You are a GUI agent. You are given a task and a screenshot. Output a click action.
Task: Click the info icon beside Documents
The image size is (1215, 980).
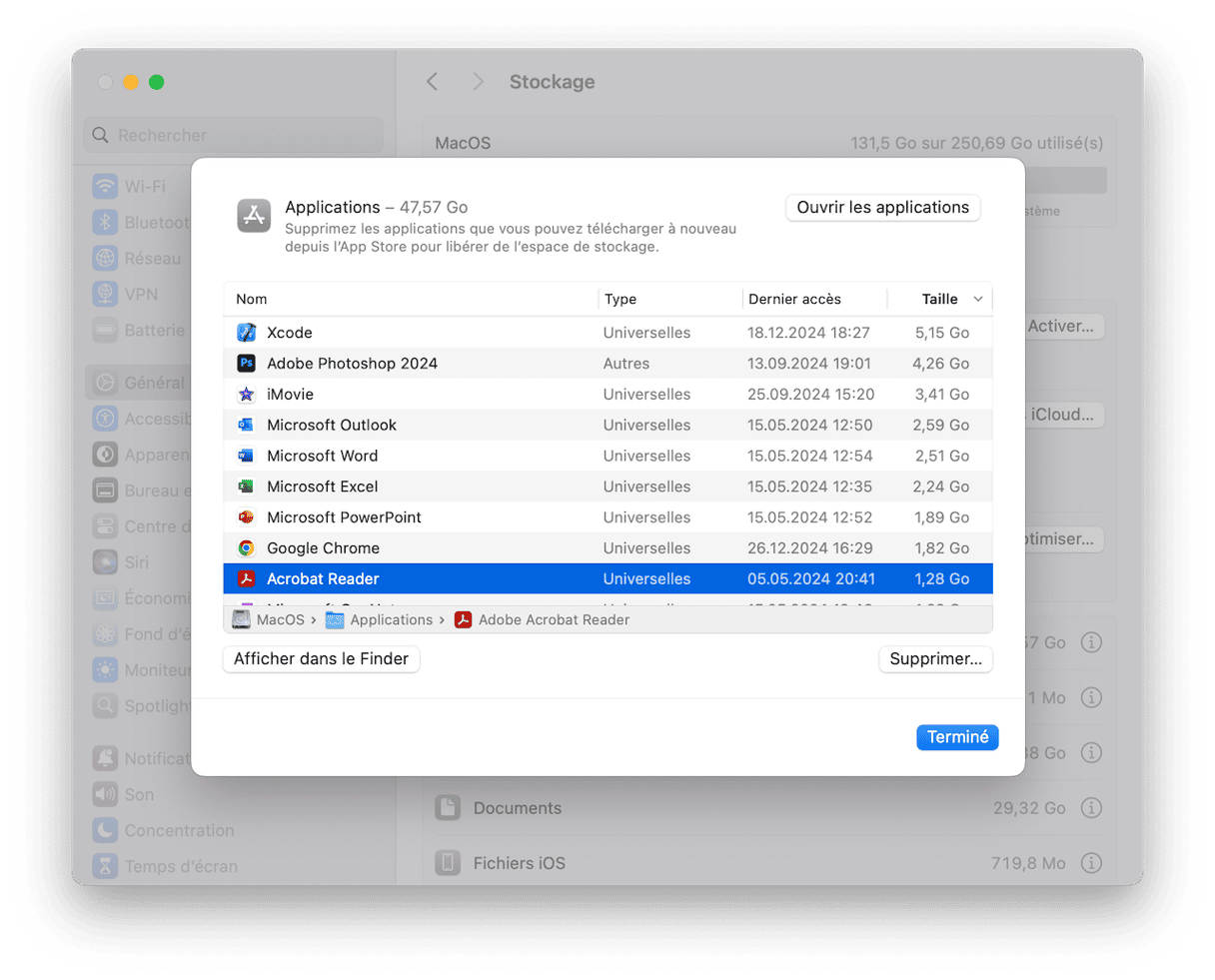pos(1091,808)
